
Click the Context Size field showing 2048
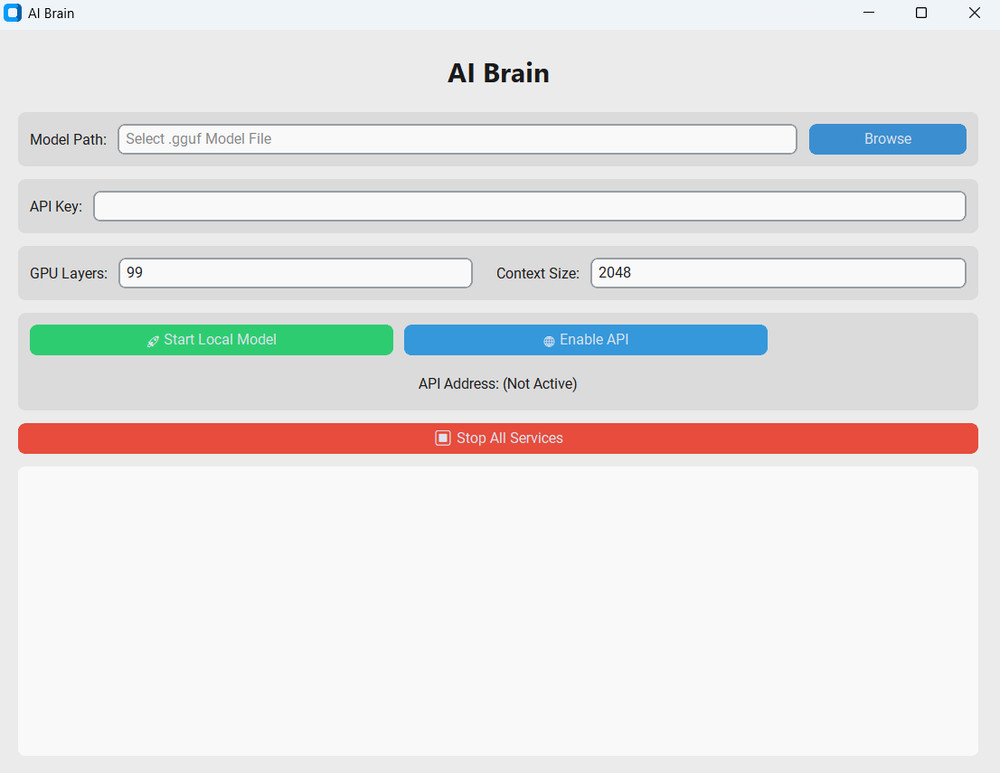click(x=778, y=272)
